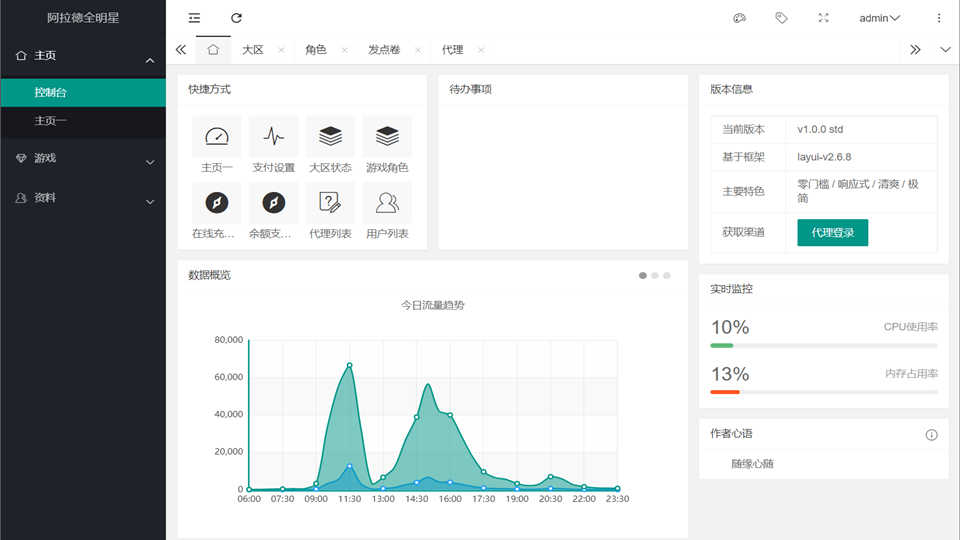Click the tag note icon
This screenshot has width=960, height=540.
click(781, 18)
